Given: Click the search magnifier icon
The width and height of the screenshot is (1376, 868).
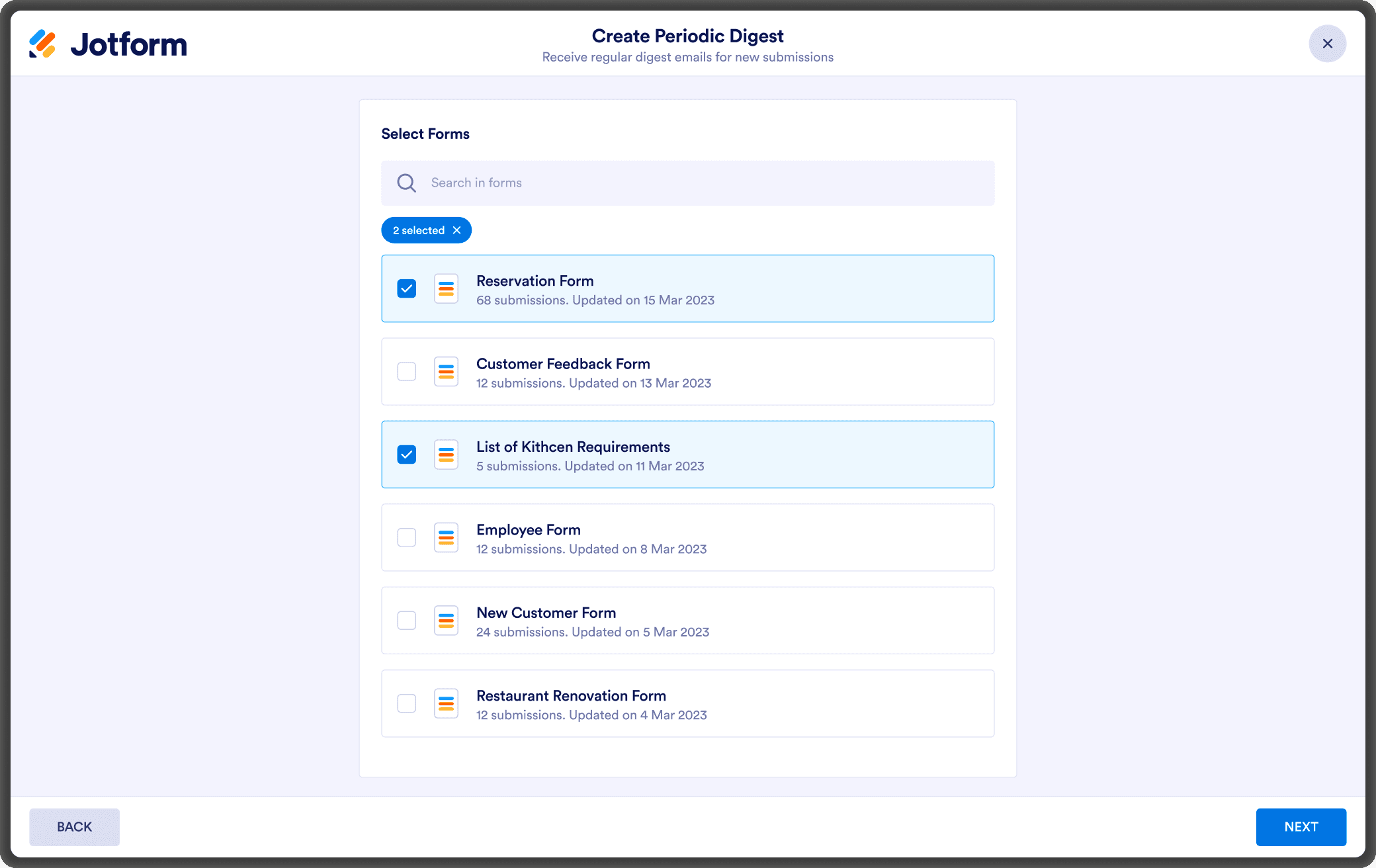Looking at the screenshot, I should pyautogui.click(x=406, y=183).
